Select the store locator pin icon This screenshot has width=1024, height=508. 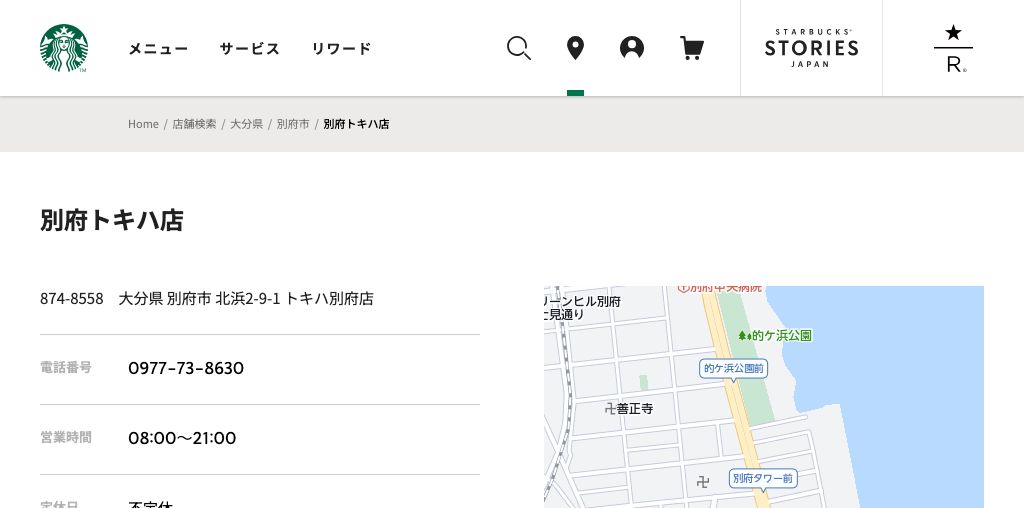pyautogui.click(x=575, y=48)
